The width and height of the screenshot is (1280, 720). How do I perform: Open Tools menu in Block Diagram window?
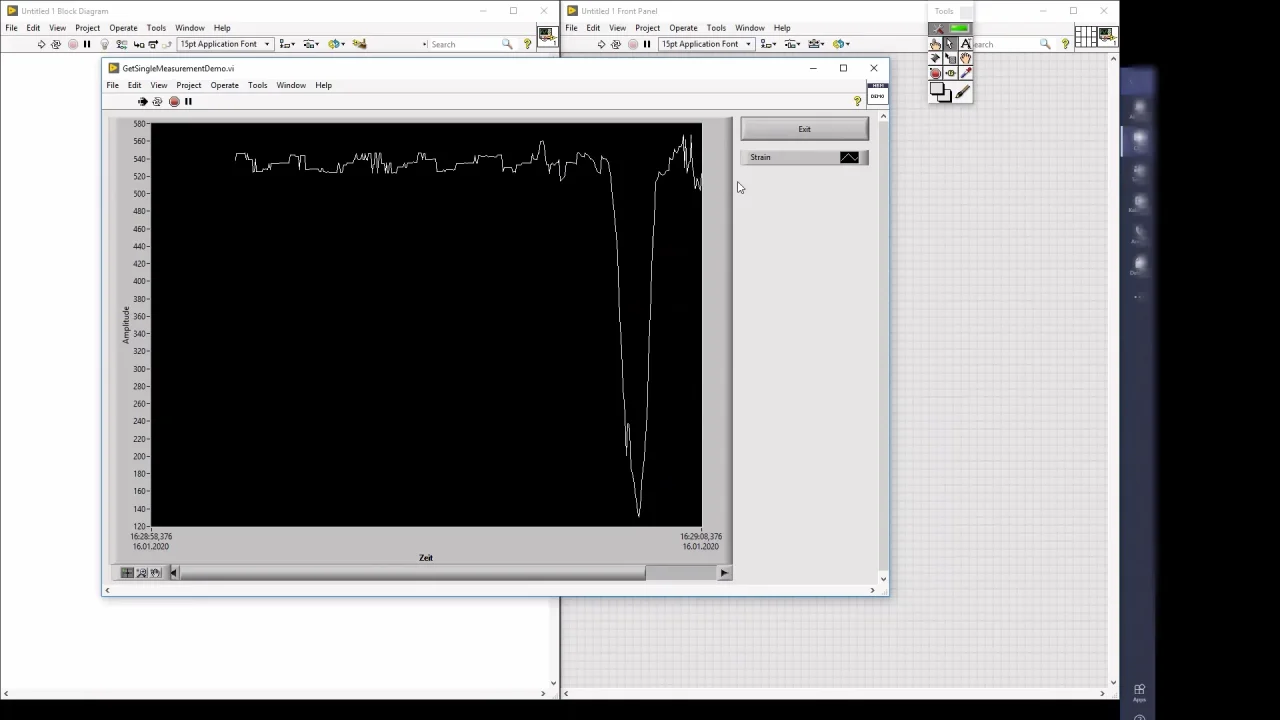(156, 28)
